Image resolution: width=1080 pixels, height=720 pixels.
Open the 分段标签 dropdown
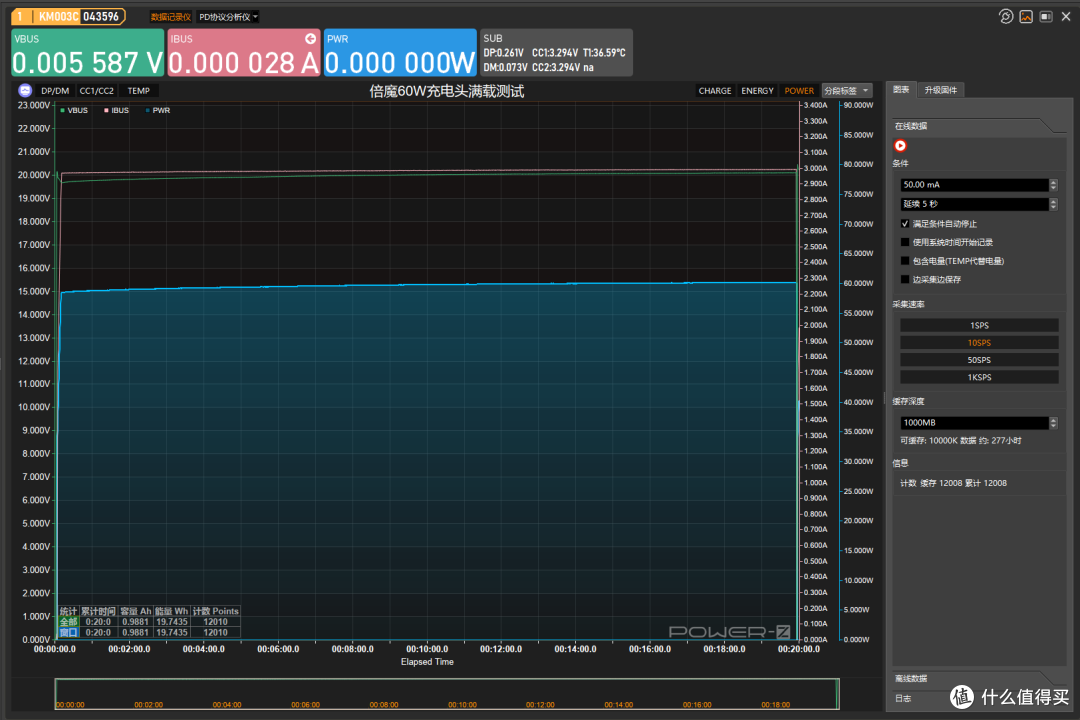(847, 90)
